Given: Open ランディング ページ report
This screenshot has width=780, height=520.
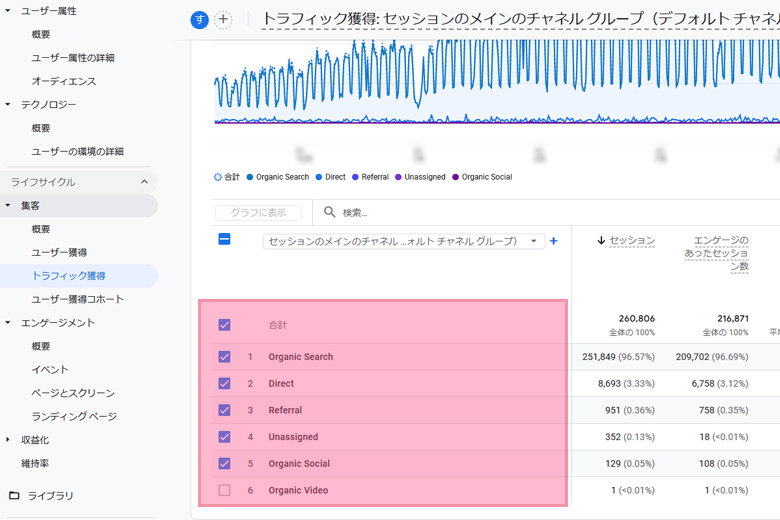Looking at the screenshot, I should pos(74,416).
